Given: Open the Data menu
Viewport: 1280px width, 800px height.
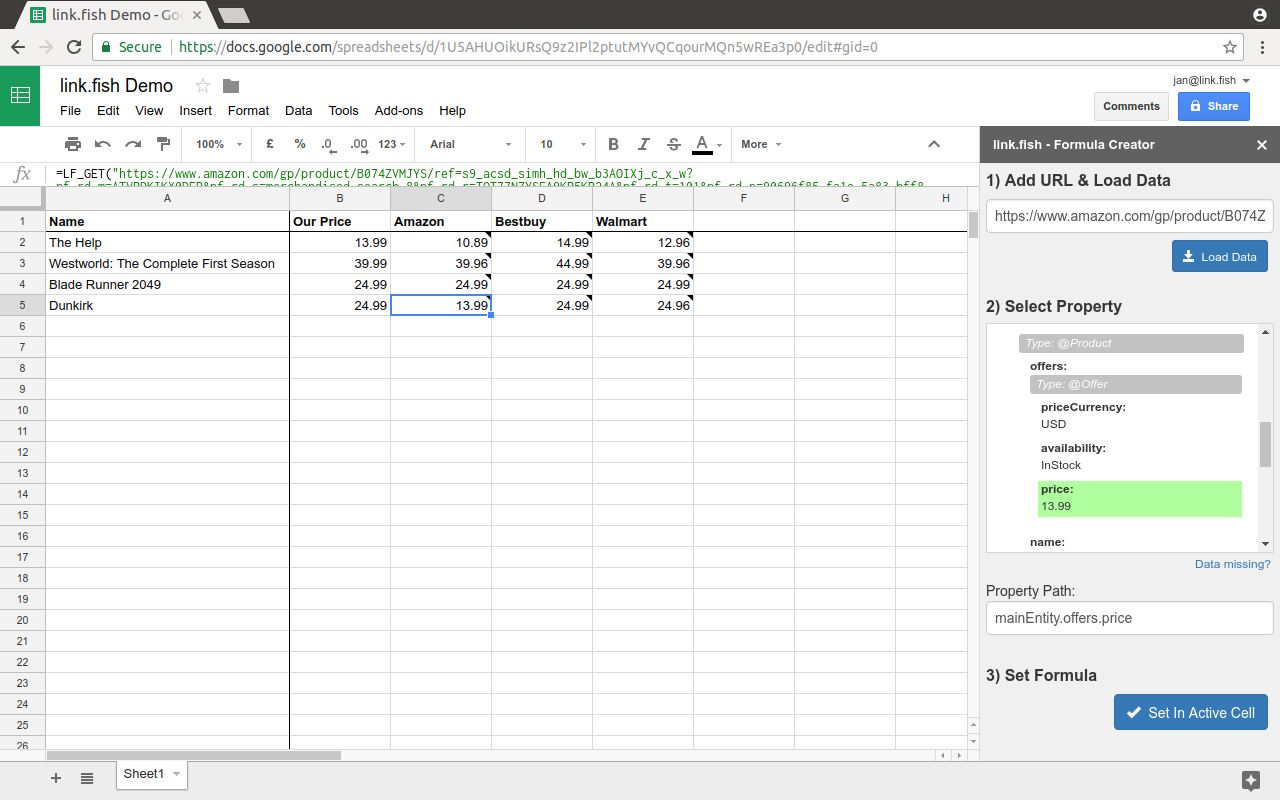Looking at the screenshot, I should coord(298,110).
